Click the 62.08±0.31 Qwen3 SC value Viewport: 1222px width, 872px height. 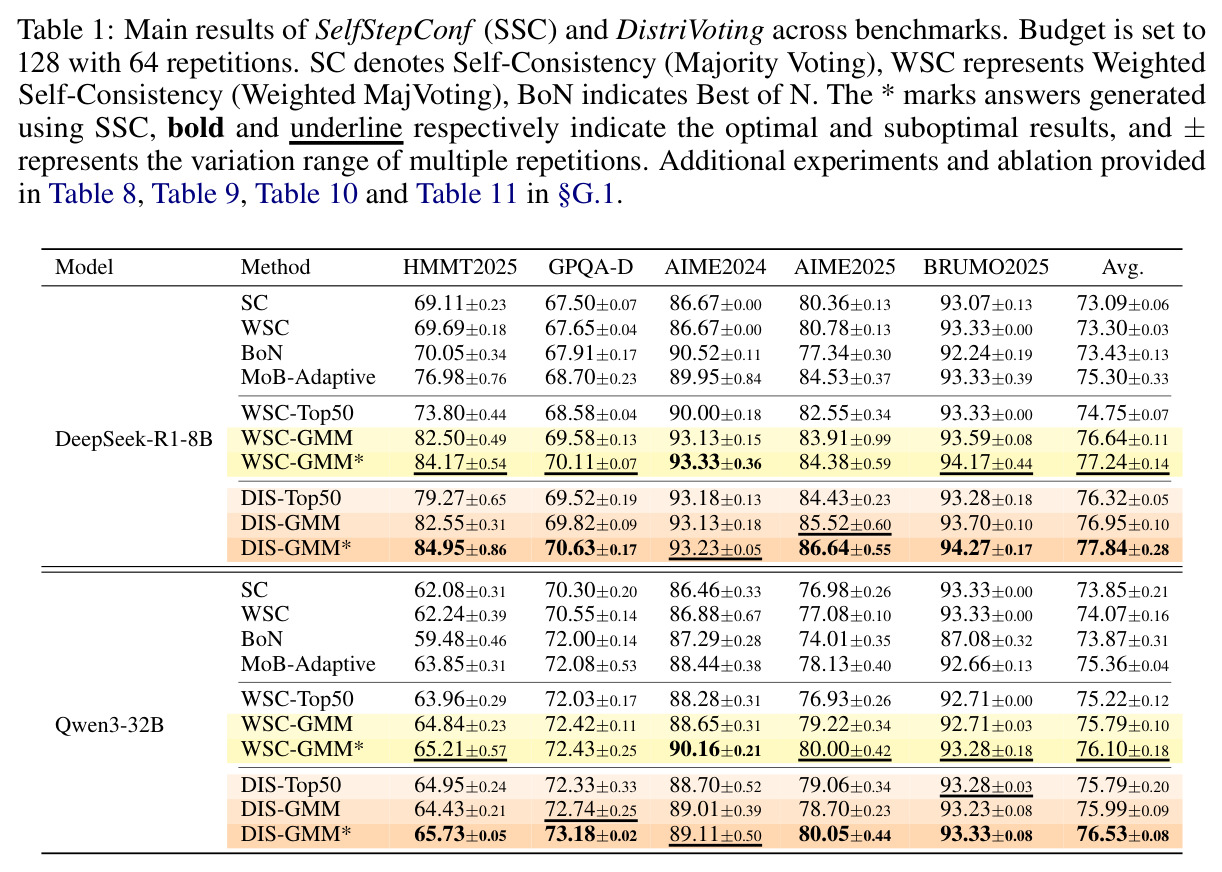click(x=460, y=590)
